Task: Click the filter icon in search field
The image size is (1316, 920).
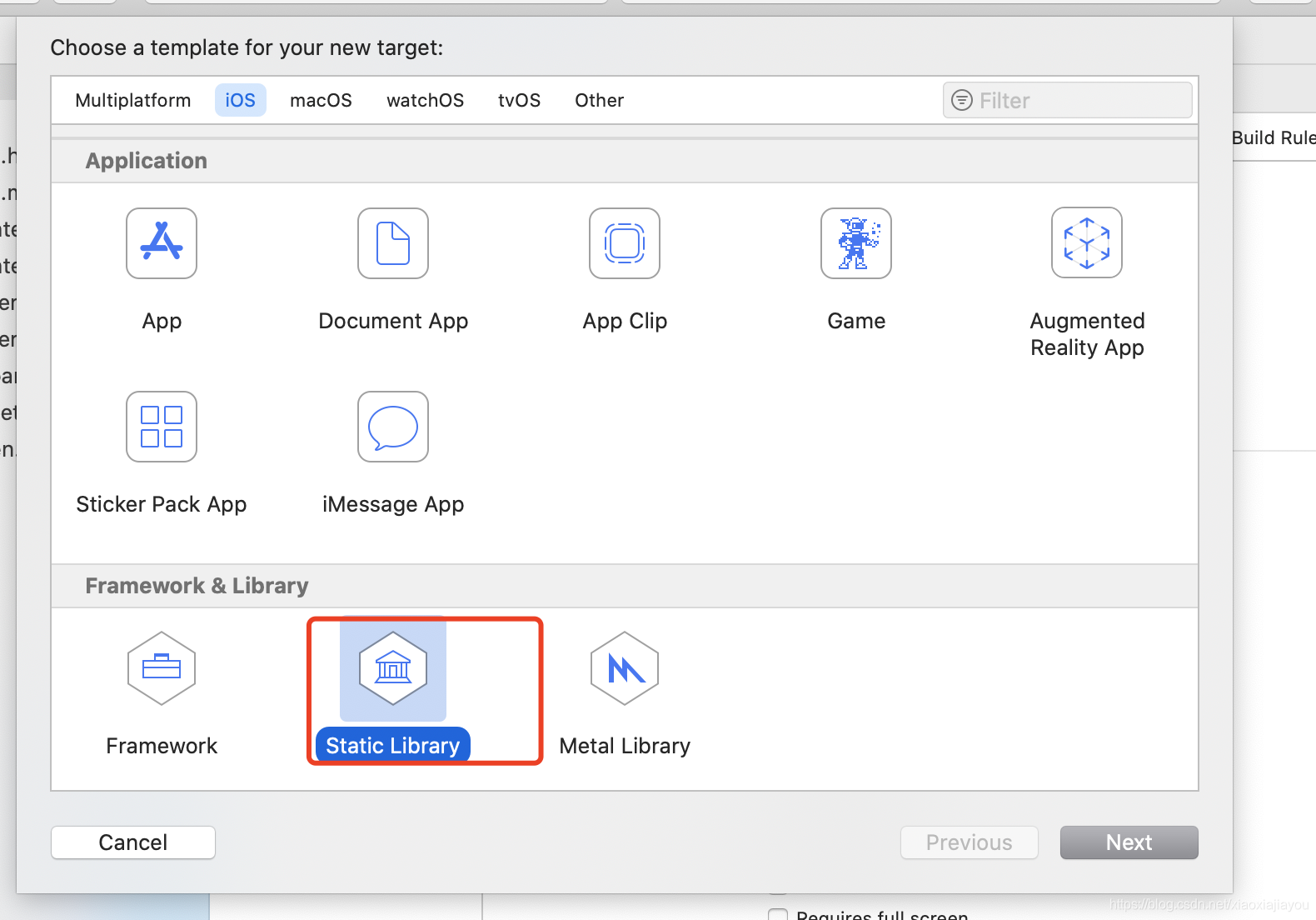Action: point(962,100)
